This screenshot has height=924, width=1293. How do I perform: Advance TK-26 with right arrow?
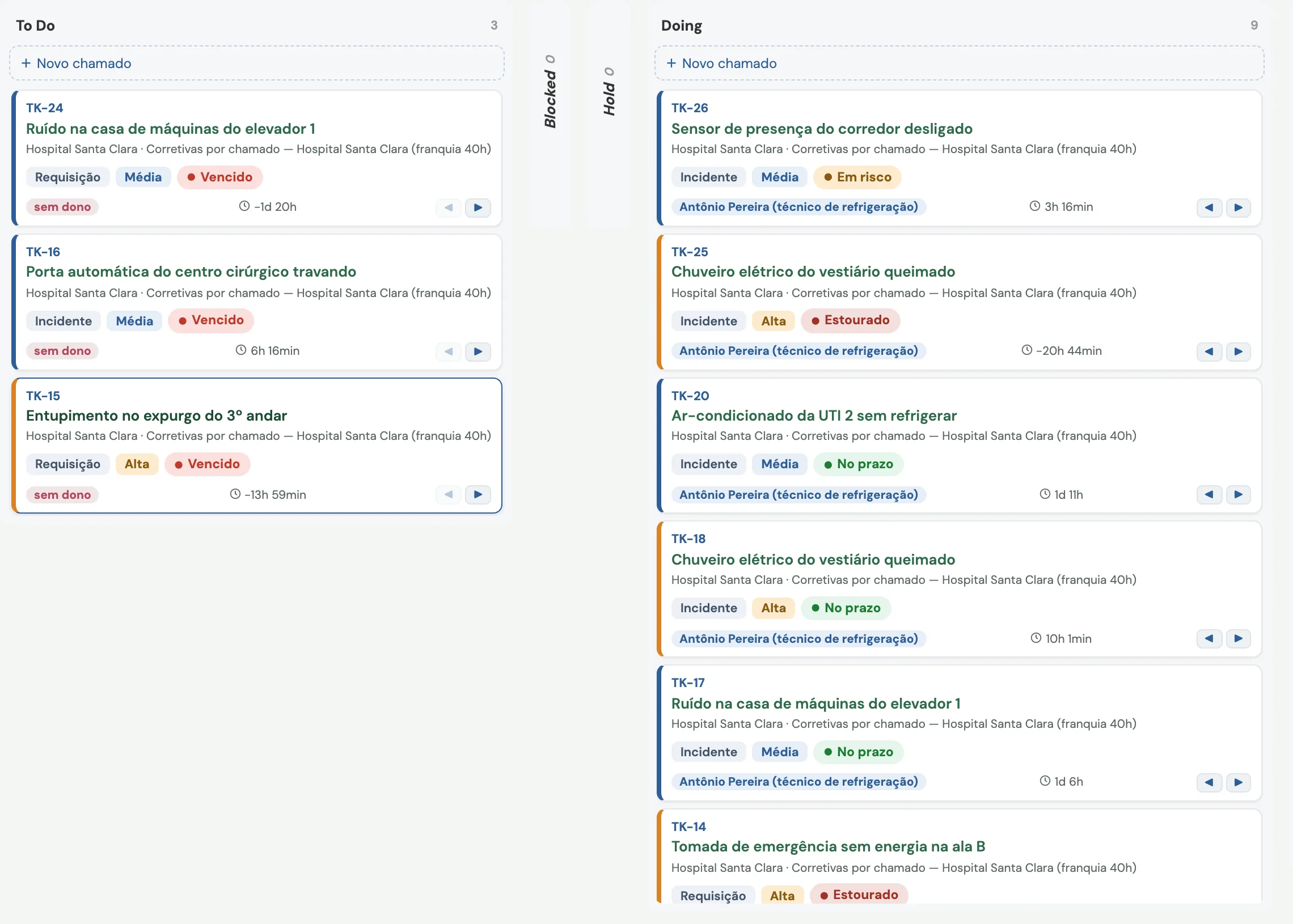pyautogui.click(x=1238, y=207)
